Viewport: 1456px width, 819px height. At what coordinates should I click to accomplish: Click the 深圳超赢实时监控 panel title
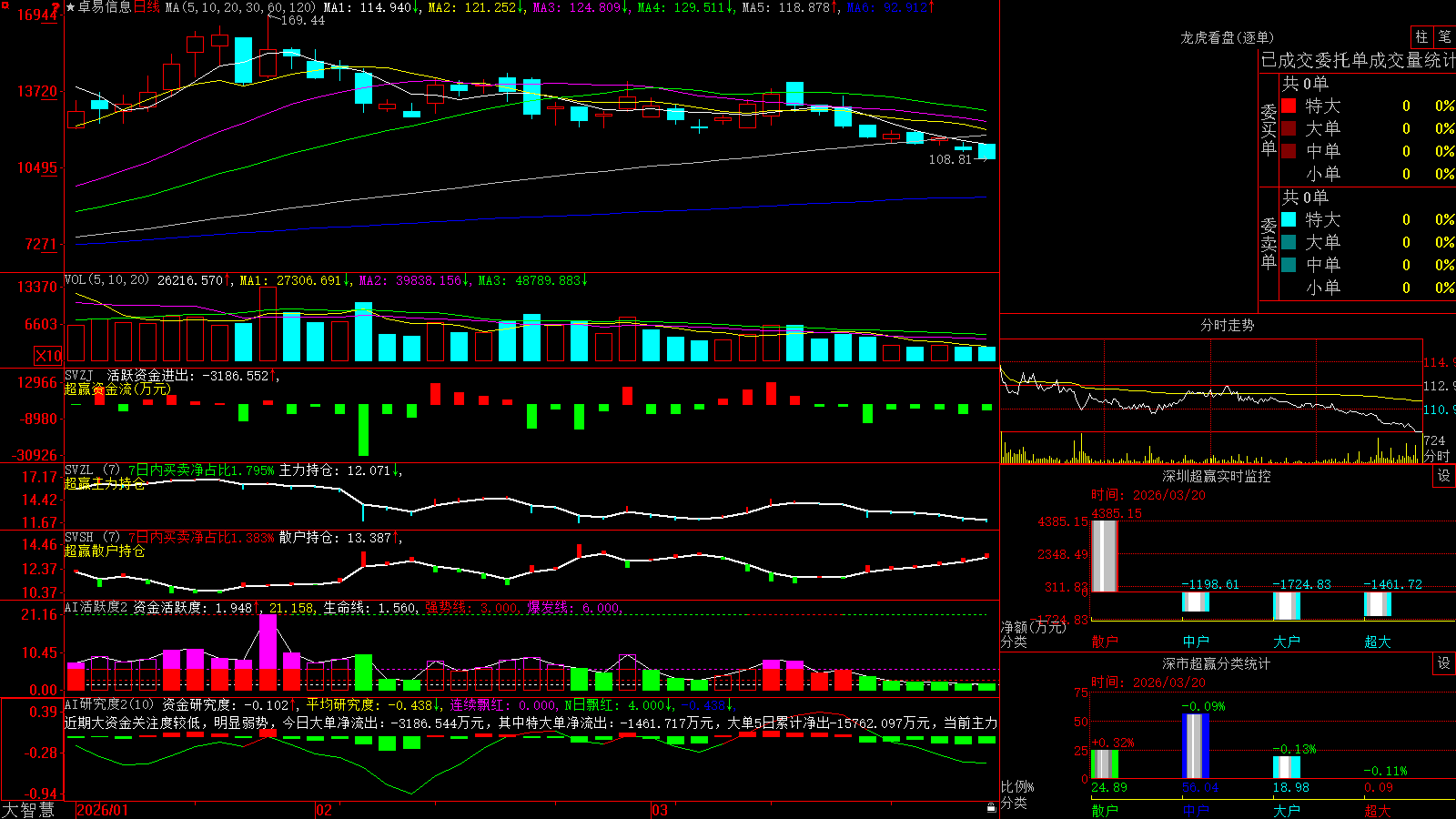1217,476
